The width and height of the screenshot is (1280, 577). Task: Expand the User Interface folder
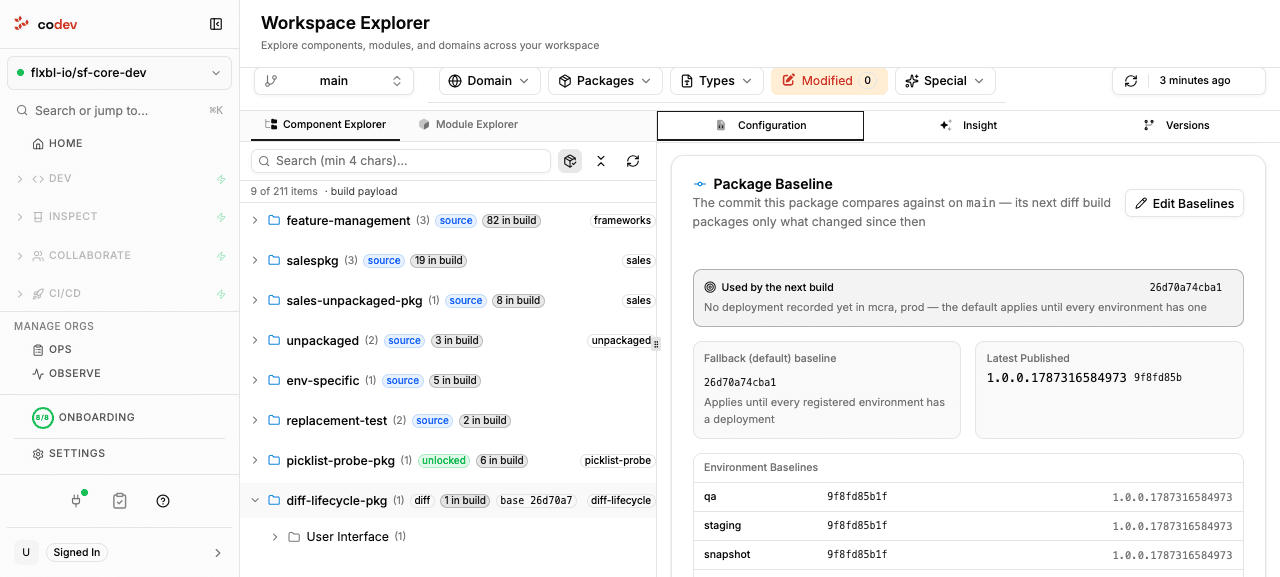275,537
